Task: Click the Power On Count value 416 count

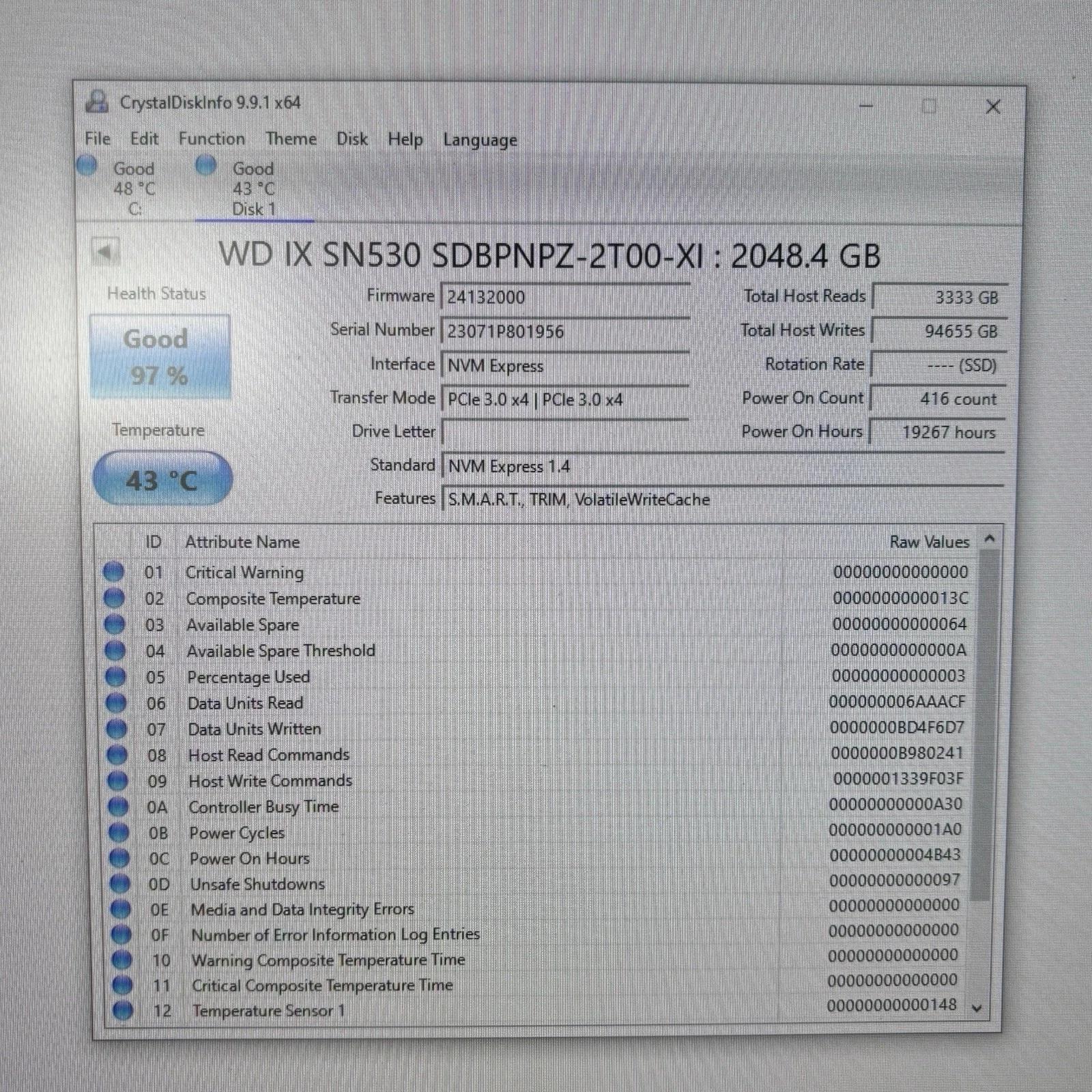Action: [938, 398]
